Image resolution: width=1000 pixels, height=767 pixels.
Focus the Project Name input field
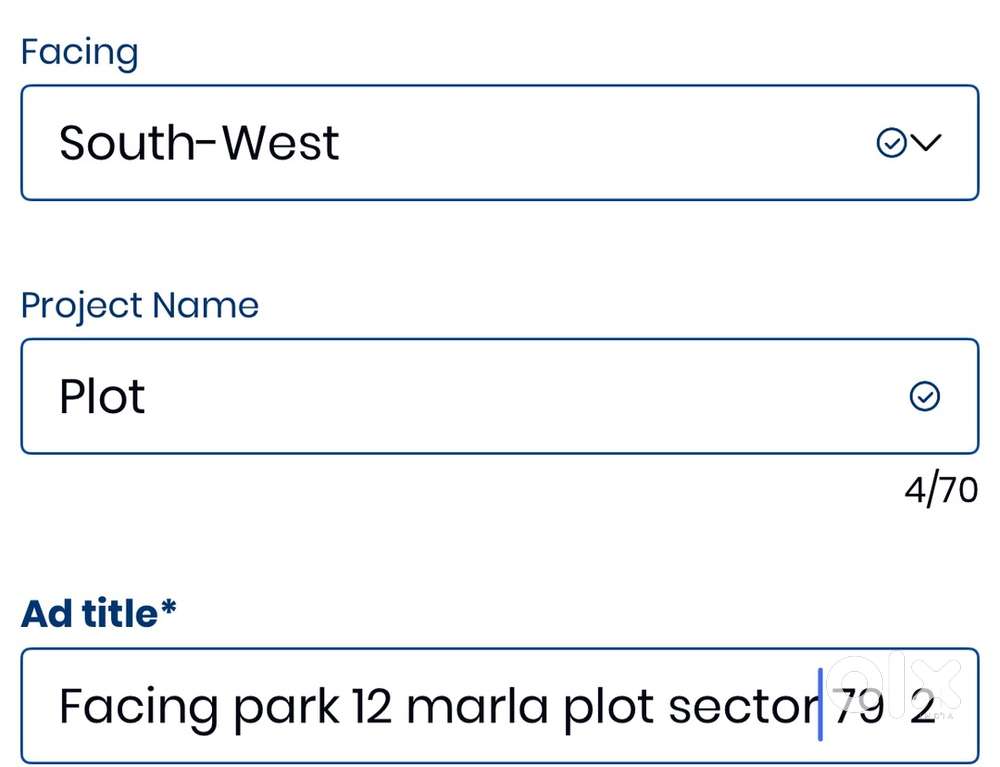[500, 397]
